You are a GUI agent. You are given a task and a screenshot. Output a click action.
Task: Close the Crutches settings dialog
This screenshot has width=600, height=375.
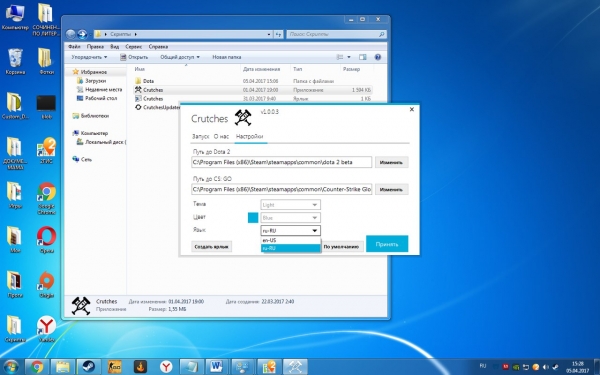(412, 109)
